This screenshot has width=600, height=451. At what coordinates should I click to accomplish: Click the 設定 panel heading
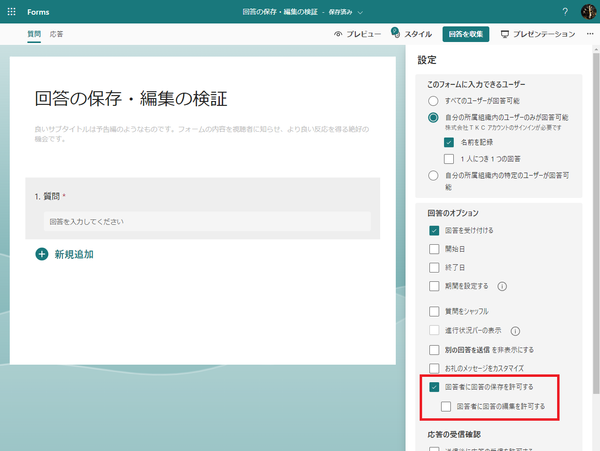pyautogui.click(x=427, y=60)
